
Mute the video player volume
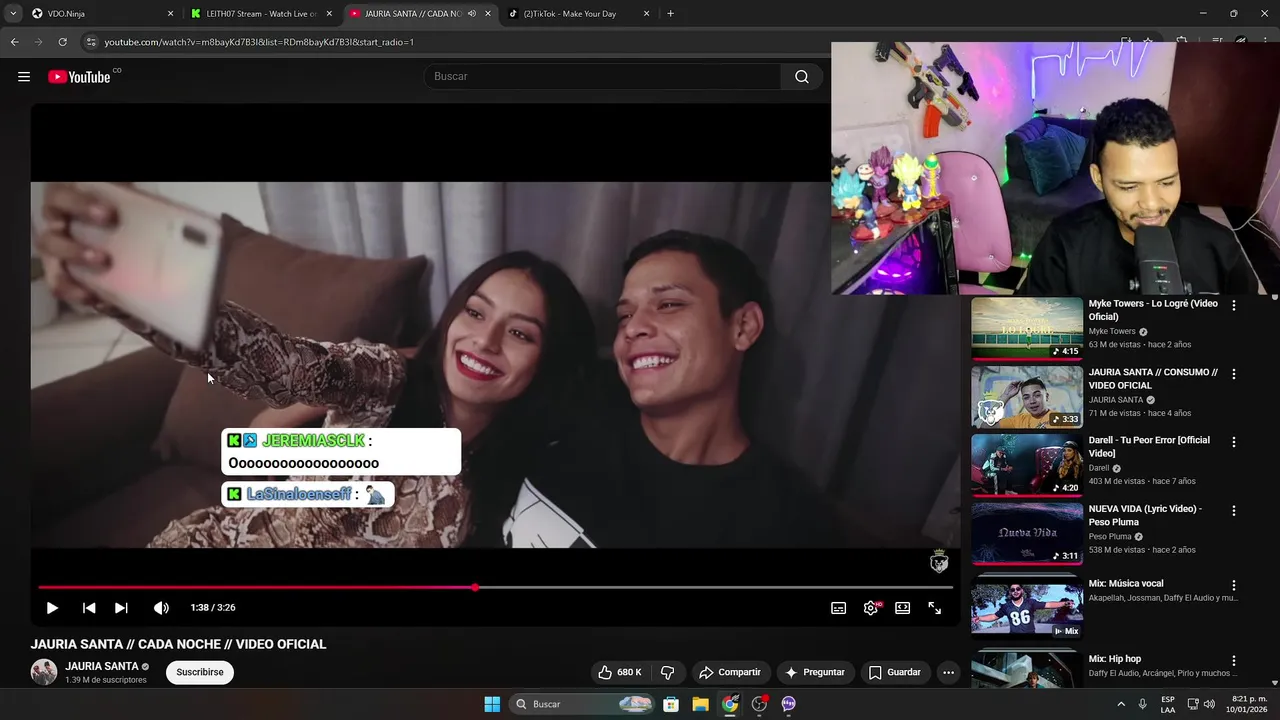(161, 608)
